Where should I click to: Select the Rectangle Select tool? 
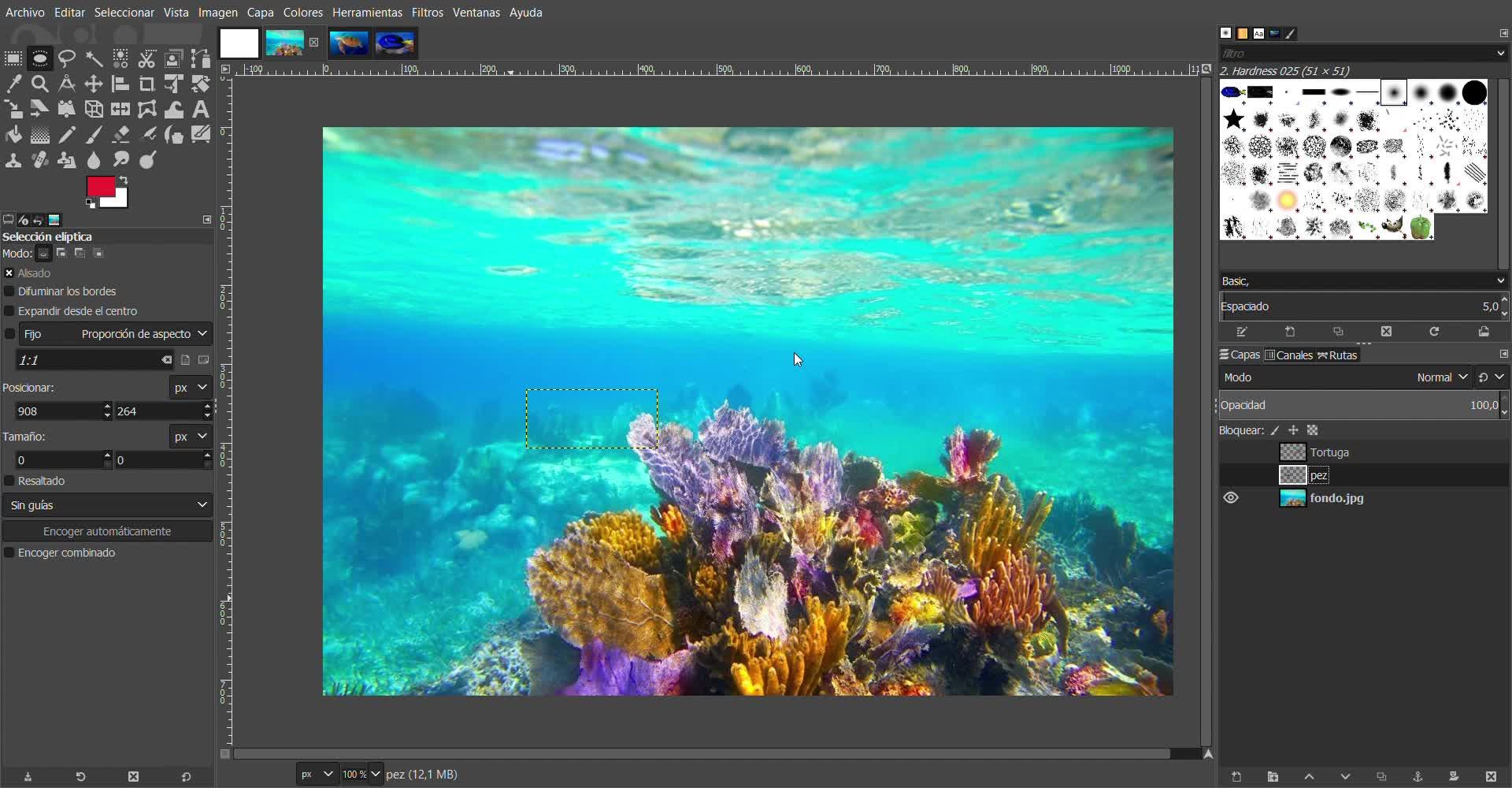[13, 59]
